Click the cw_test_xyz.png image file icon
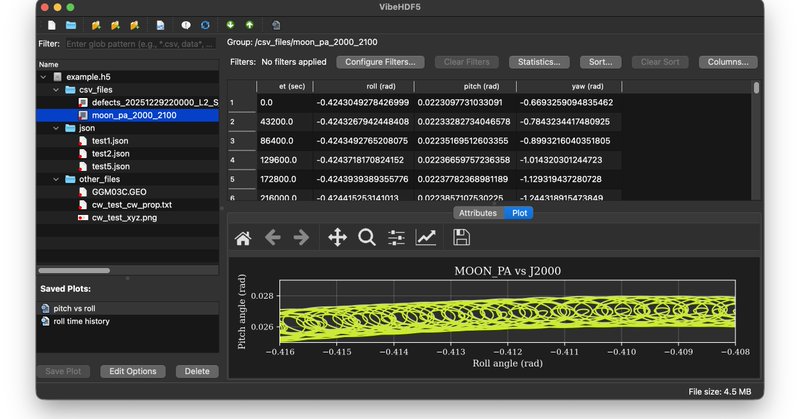 pos(83,217)
